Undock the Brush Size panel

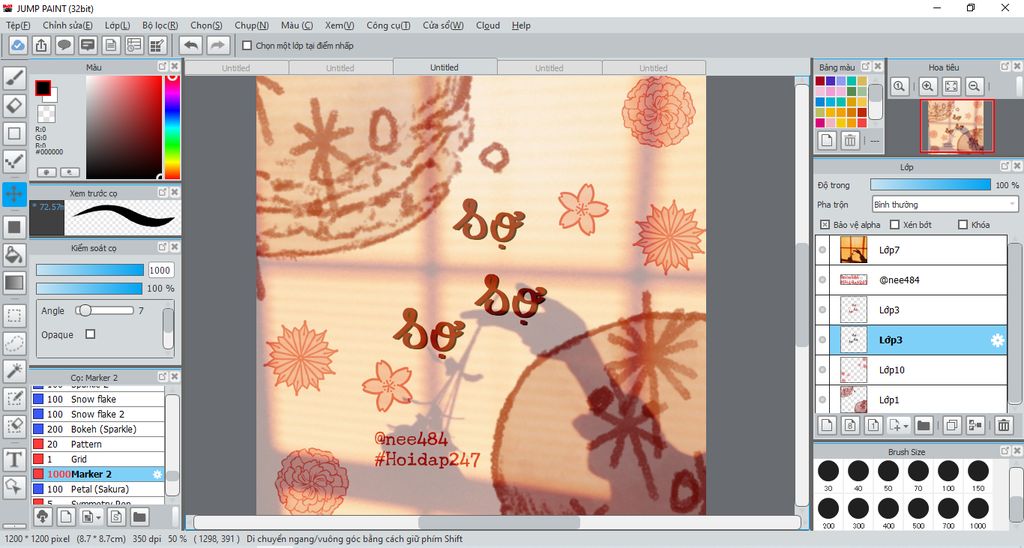[1005, 451]
